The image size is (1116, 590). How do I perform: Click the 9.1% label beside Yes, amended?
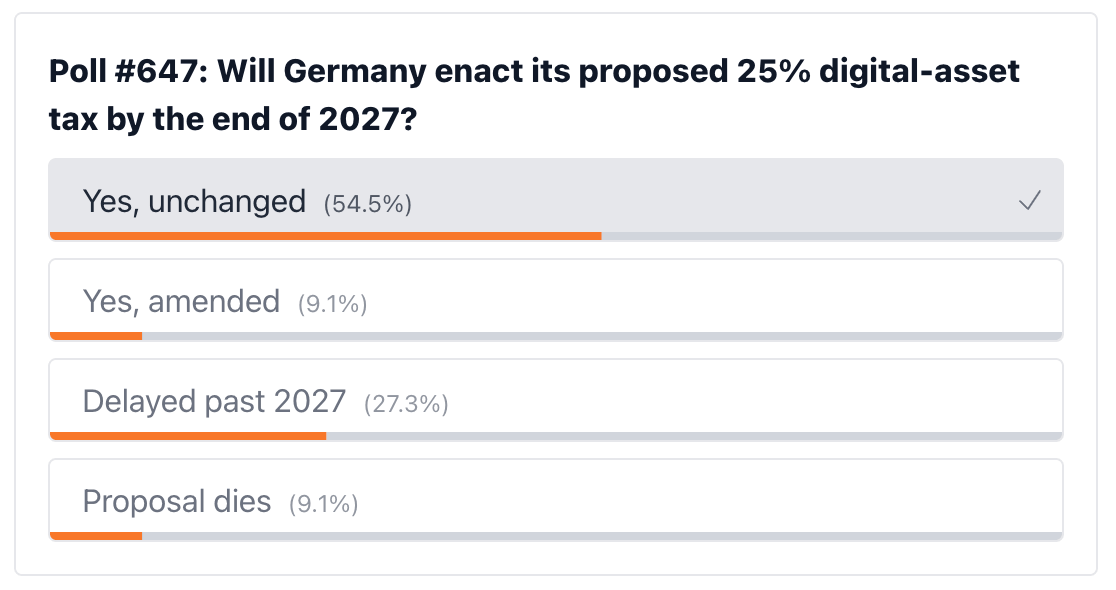point(332,305)
